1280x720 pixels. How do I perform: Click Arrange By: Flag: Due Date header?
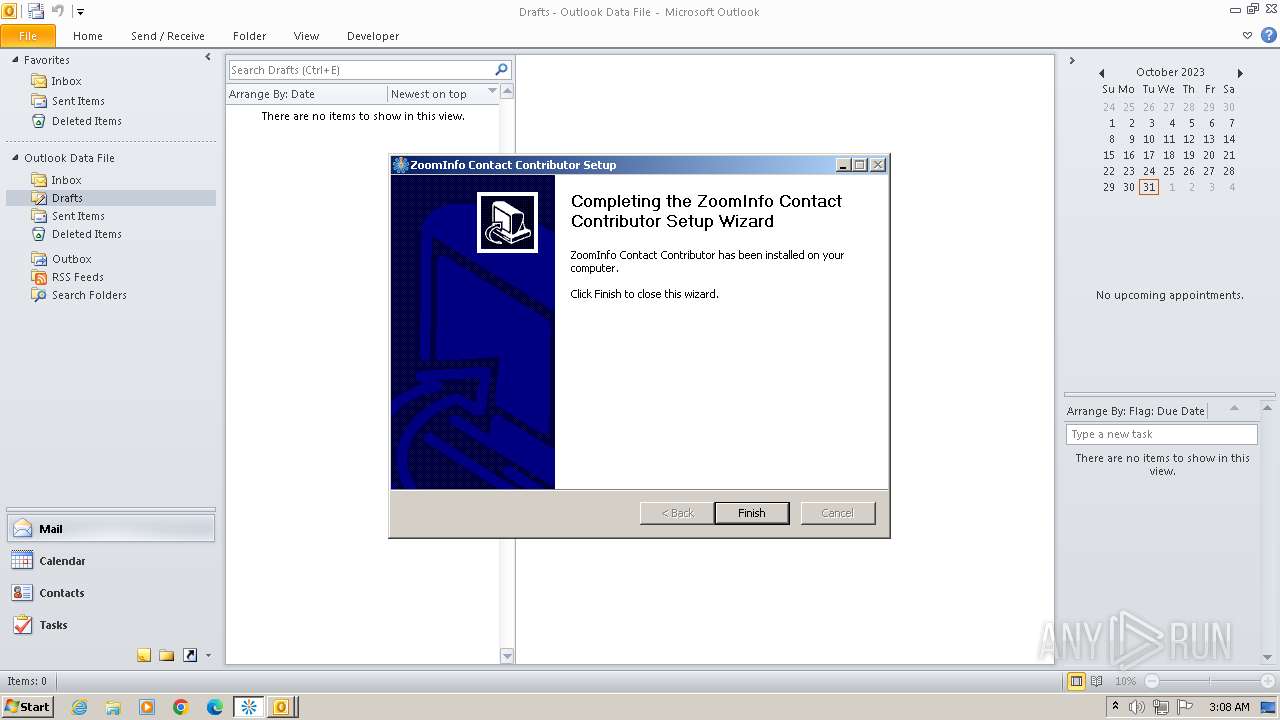1136,411
